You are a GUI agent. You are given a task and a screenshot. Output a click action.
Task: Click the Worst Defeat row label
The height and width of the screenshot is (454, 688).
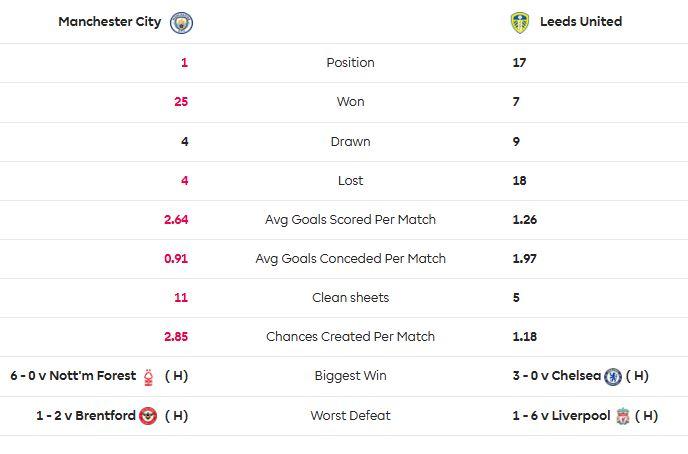(350, 416)
